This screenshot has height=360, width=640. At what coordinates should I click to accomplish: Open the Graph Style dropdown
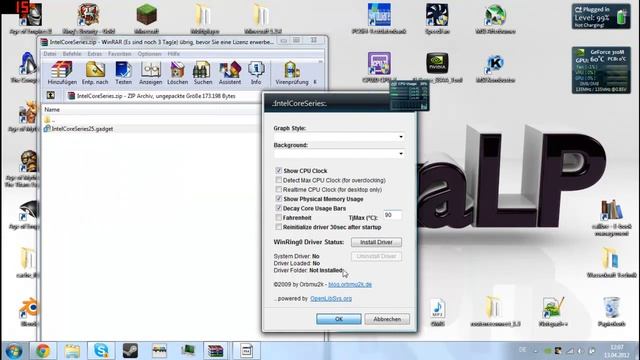[x=339, y=136]
